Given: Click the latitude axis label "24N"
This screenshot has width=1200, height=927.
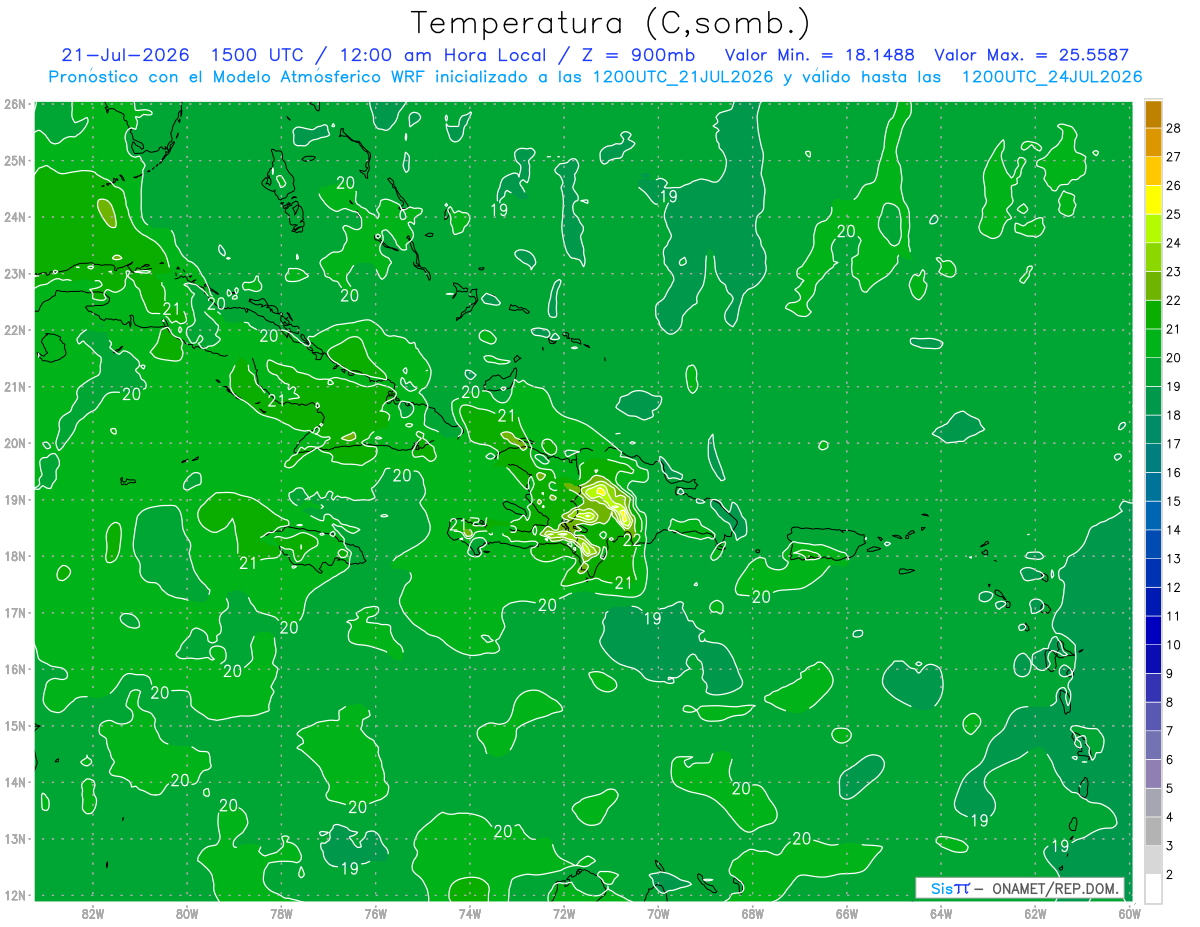Looking at the screenshot, I should tap(15, 217).
